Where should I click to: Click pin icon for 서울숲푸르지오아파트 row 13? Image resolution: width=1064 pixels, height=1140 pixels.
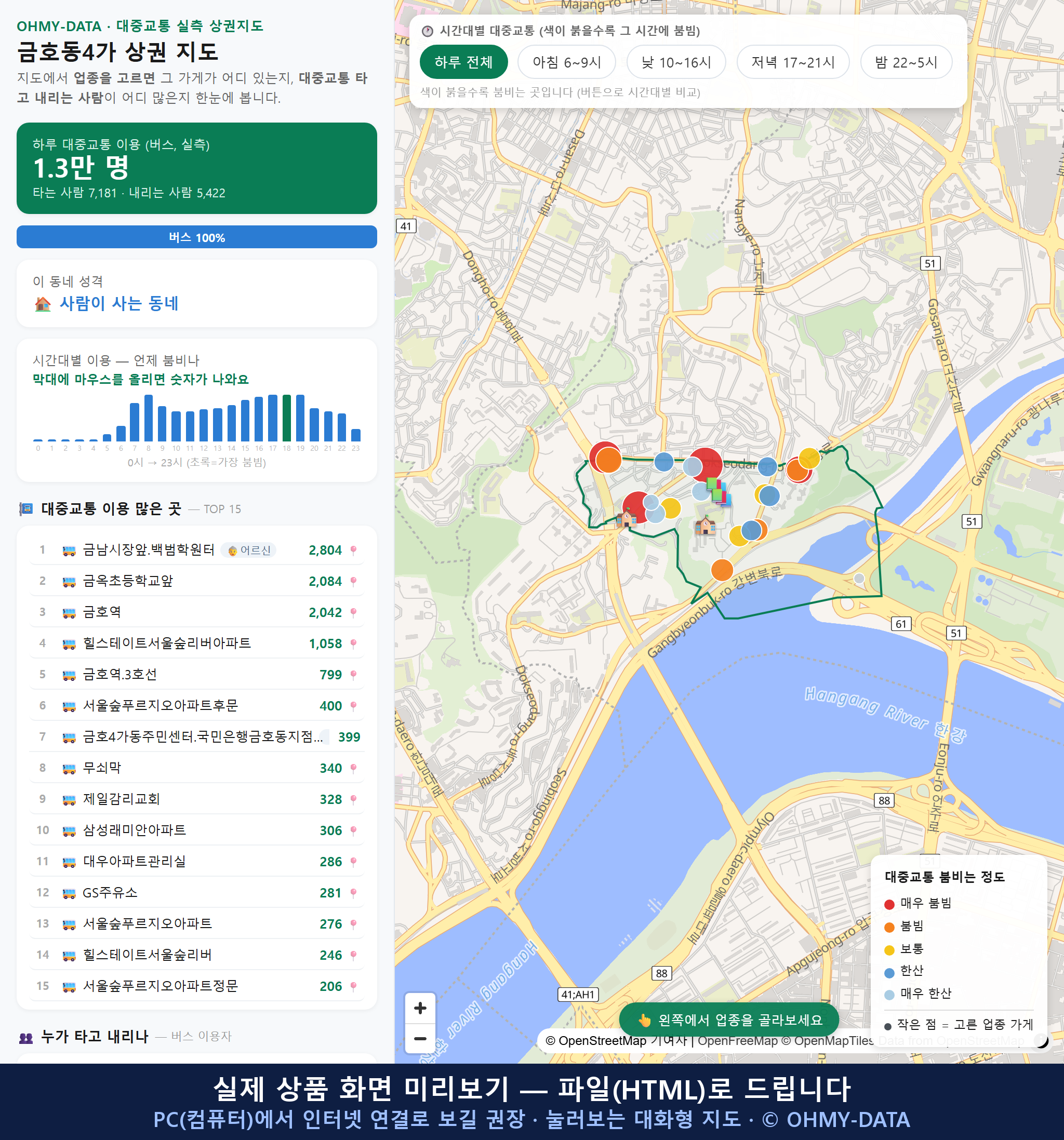point(353,924)
